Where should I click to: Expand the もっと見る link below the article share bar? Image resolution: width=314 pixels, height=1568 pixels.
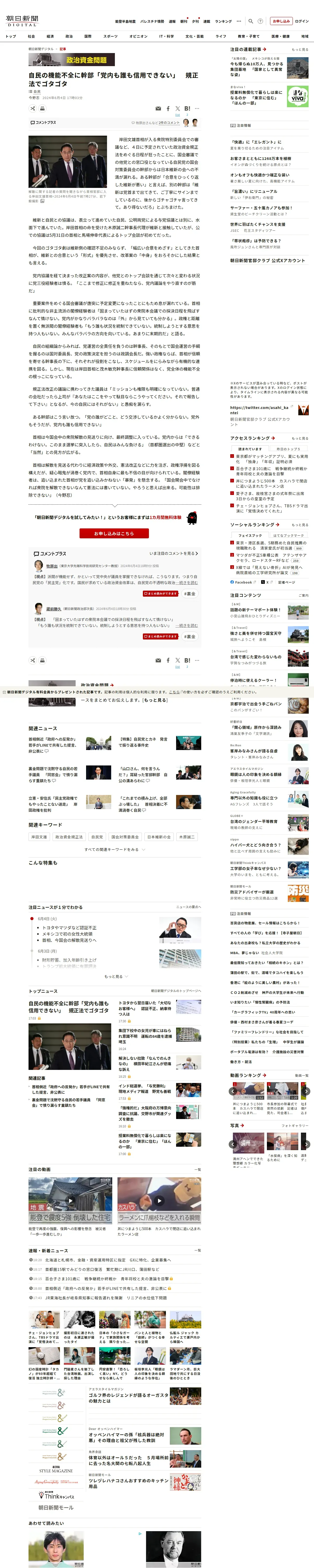point(155,700)
